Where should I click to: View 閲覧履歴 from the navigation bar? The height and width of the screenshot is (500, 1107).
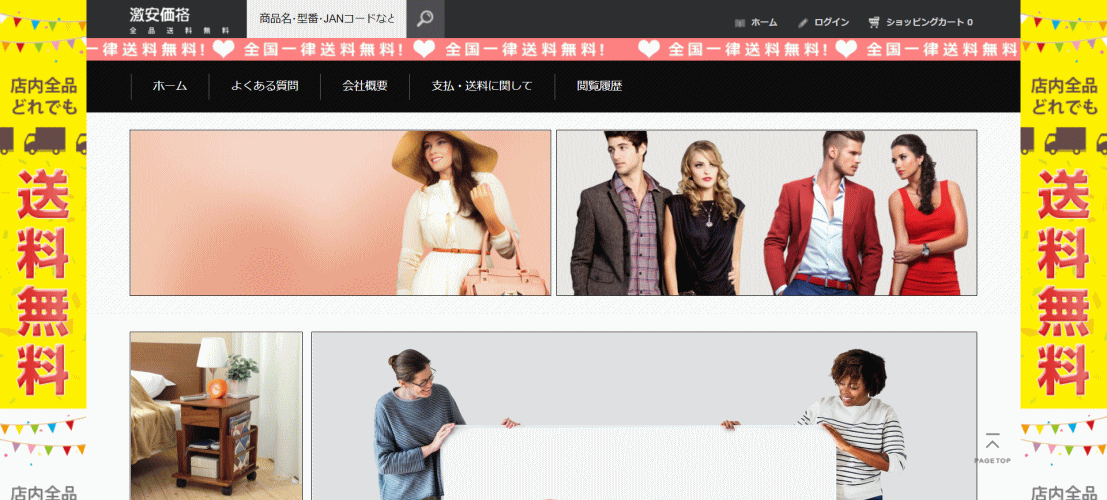[599, 86]
